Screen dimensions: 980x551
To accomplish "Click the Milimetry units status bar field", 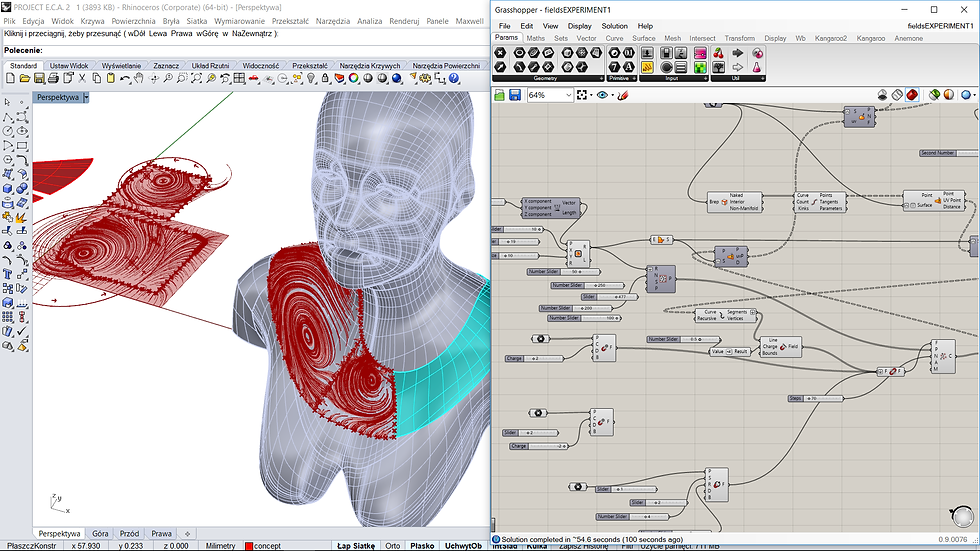I will pos(220,545).
